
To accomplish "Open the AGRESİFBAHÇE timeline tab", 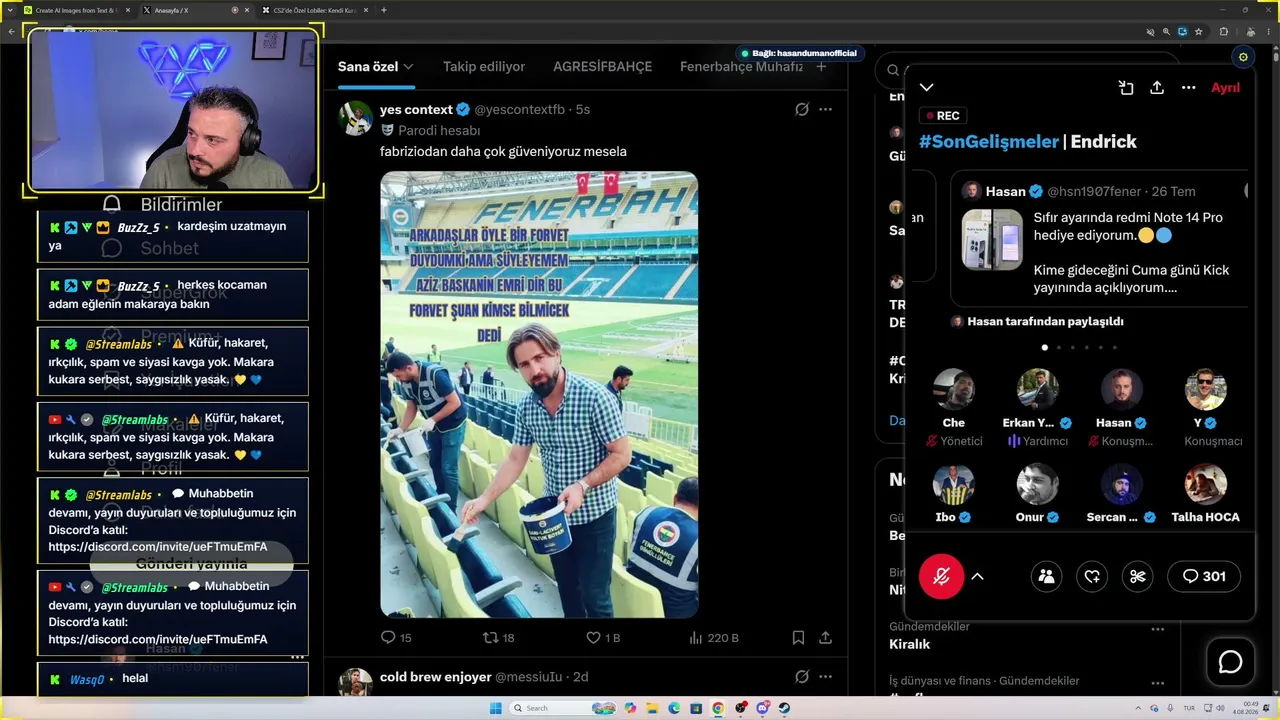I will pos(602,67).
